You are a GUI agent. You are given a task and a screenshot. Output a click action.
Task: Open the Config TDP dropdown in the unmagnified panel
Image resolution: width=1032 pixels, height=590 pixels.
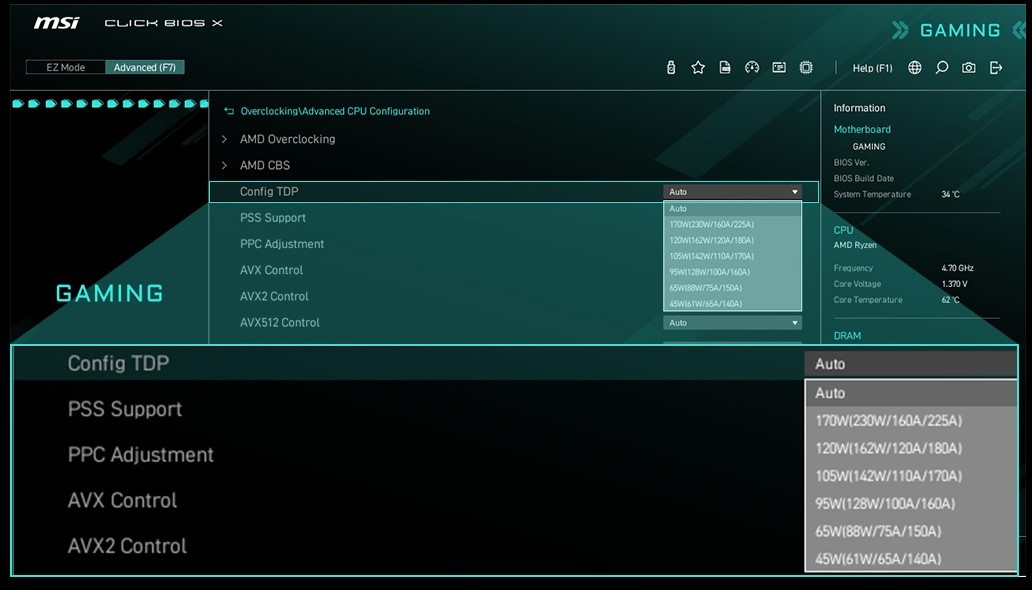(733, 192)
